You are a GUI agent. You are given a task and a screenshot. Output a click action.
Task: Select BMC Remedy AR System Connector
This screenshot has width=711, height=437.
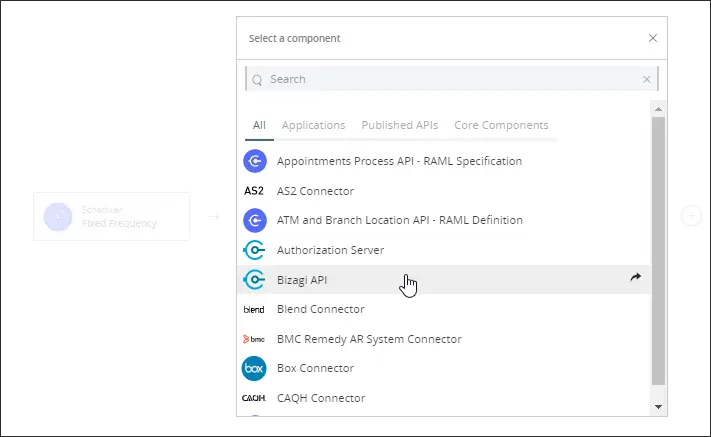click(369, 339)
